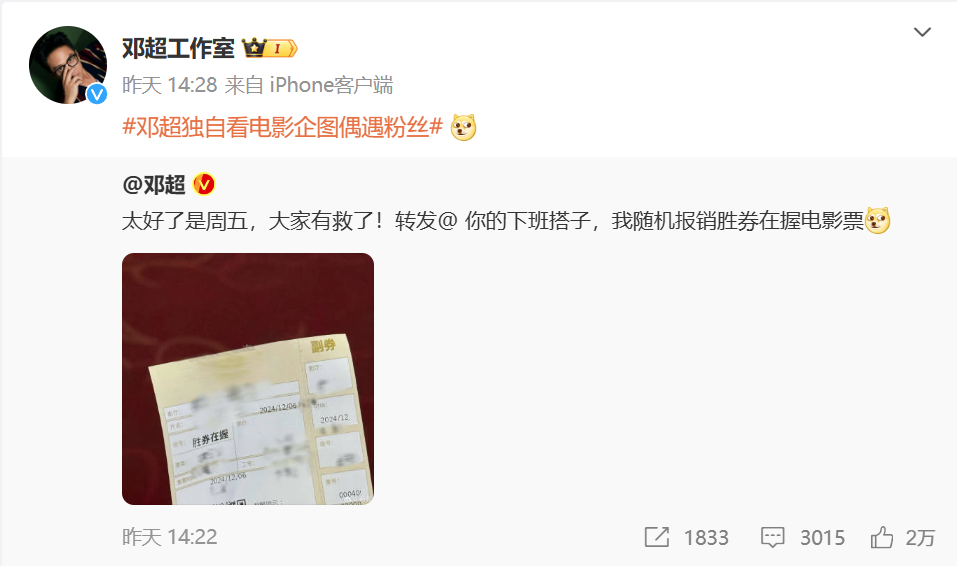Viewport: 957px width, 566px height.
Task: Click 邓超工作室 profile avatar
Action: pos(68,65)
